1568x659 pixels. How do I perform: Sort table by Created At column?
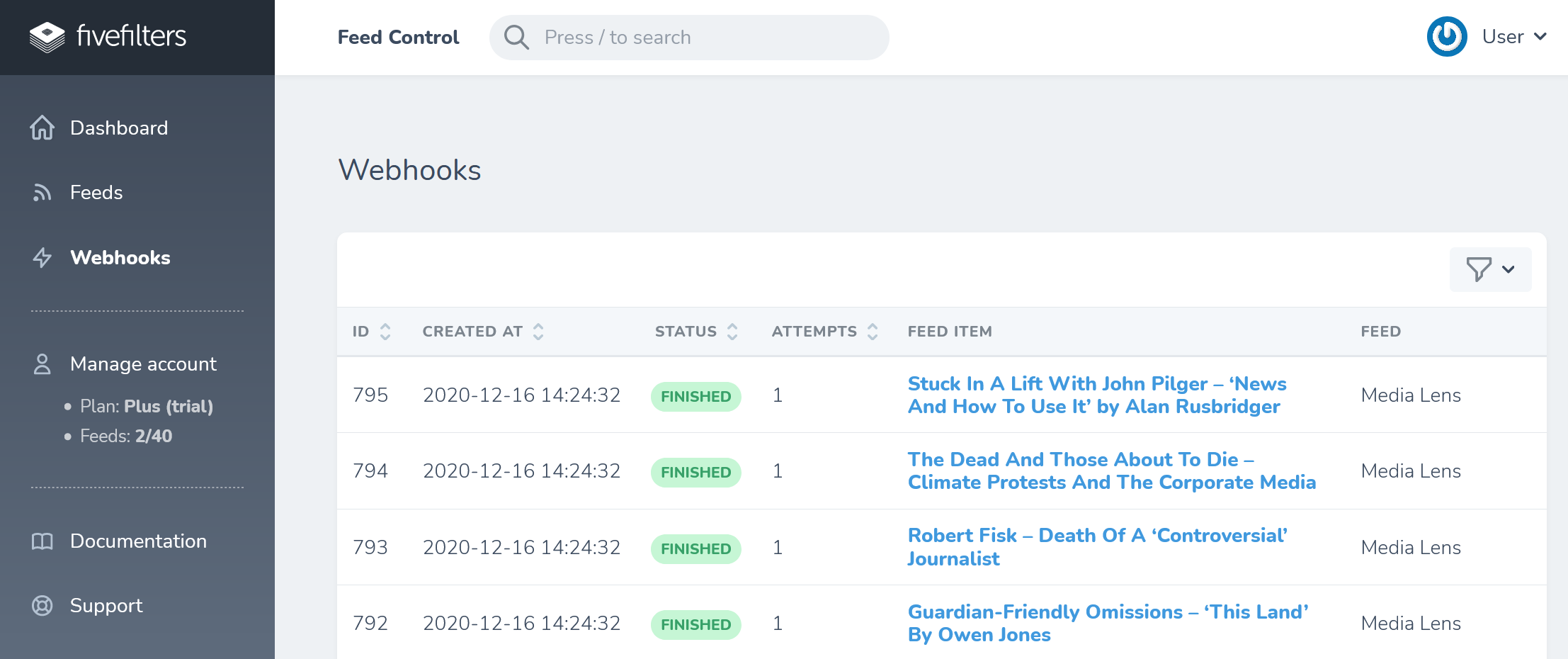(538, 332)
